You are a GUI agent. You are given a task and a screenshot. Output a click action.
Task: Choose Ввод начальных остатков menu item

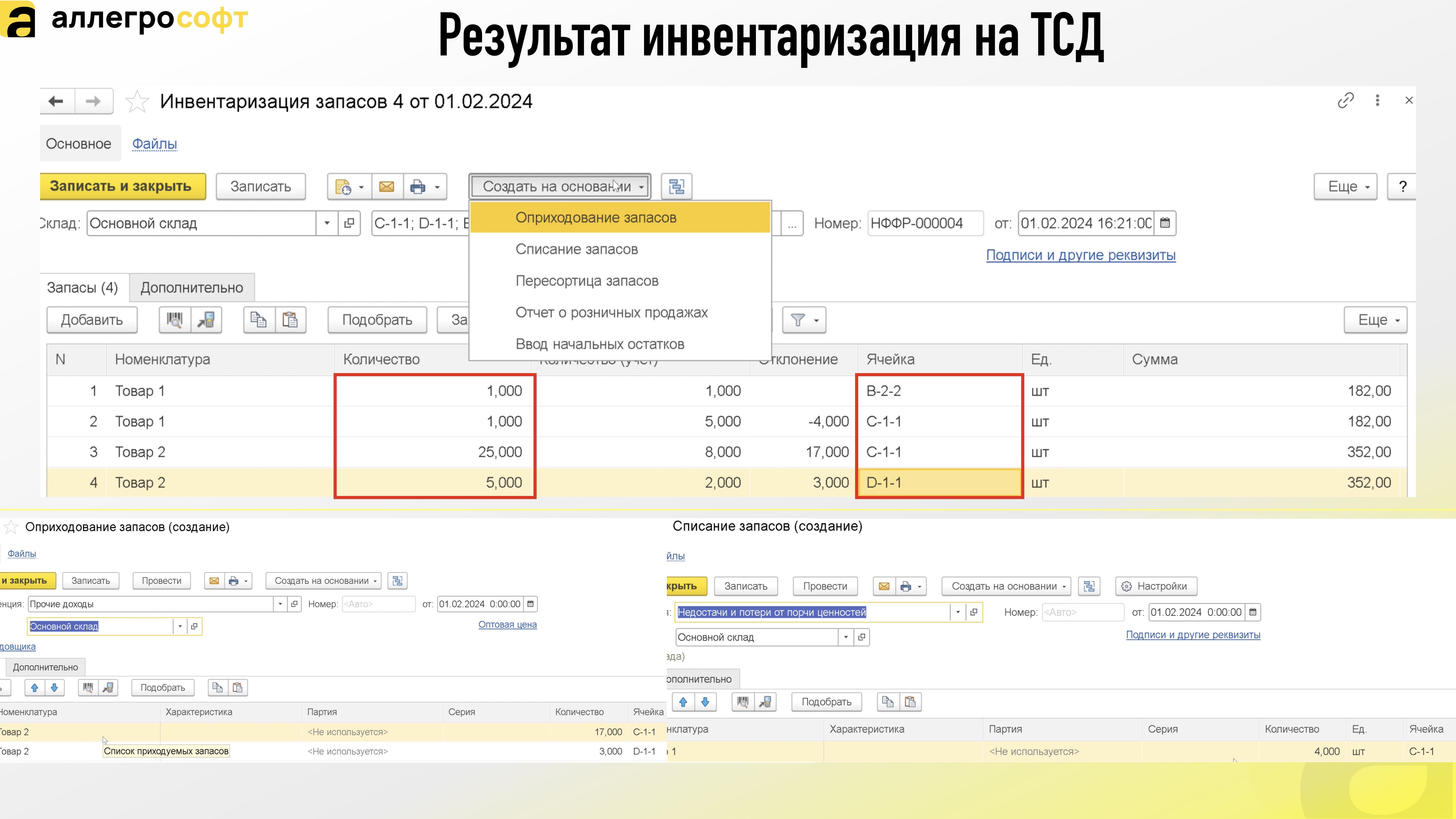[x=620, y=344]
